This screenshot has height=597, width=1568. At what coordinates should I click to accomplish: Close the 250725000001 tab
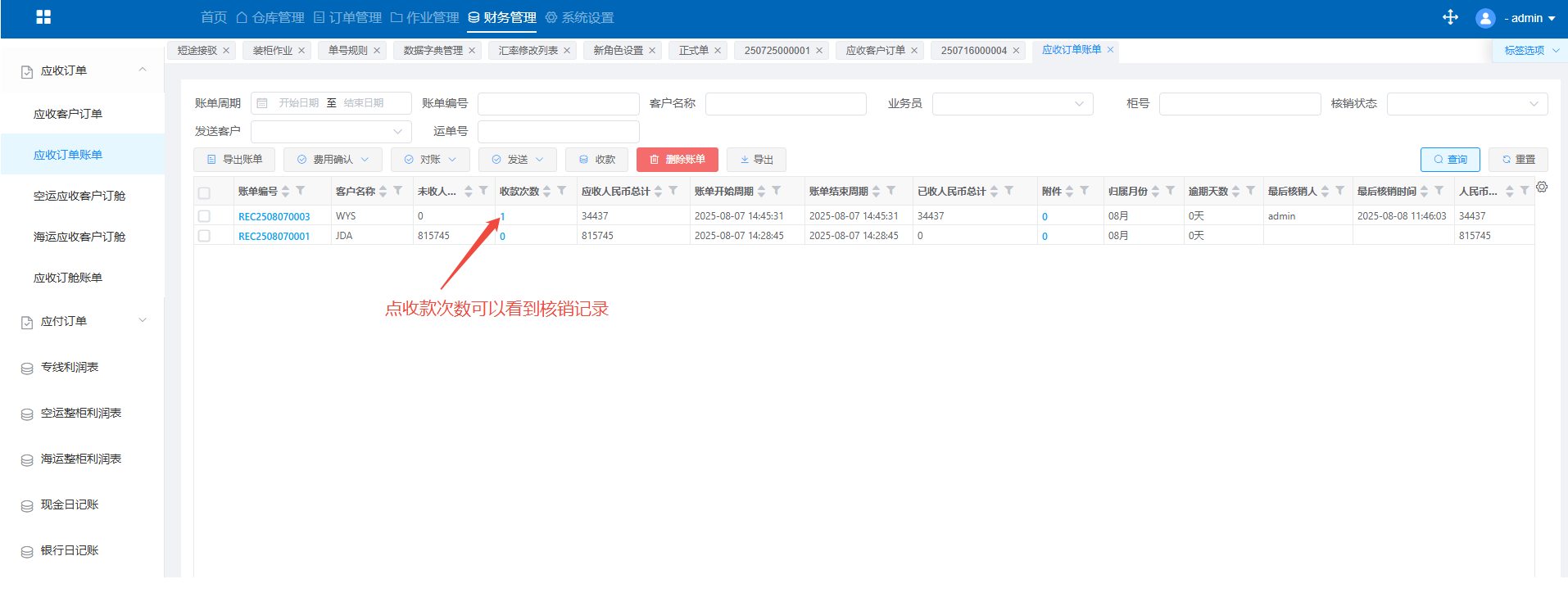(x=819, y=51)
